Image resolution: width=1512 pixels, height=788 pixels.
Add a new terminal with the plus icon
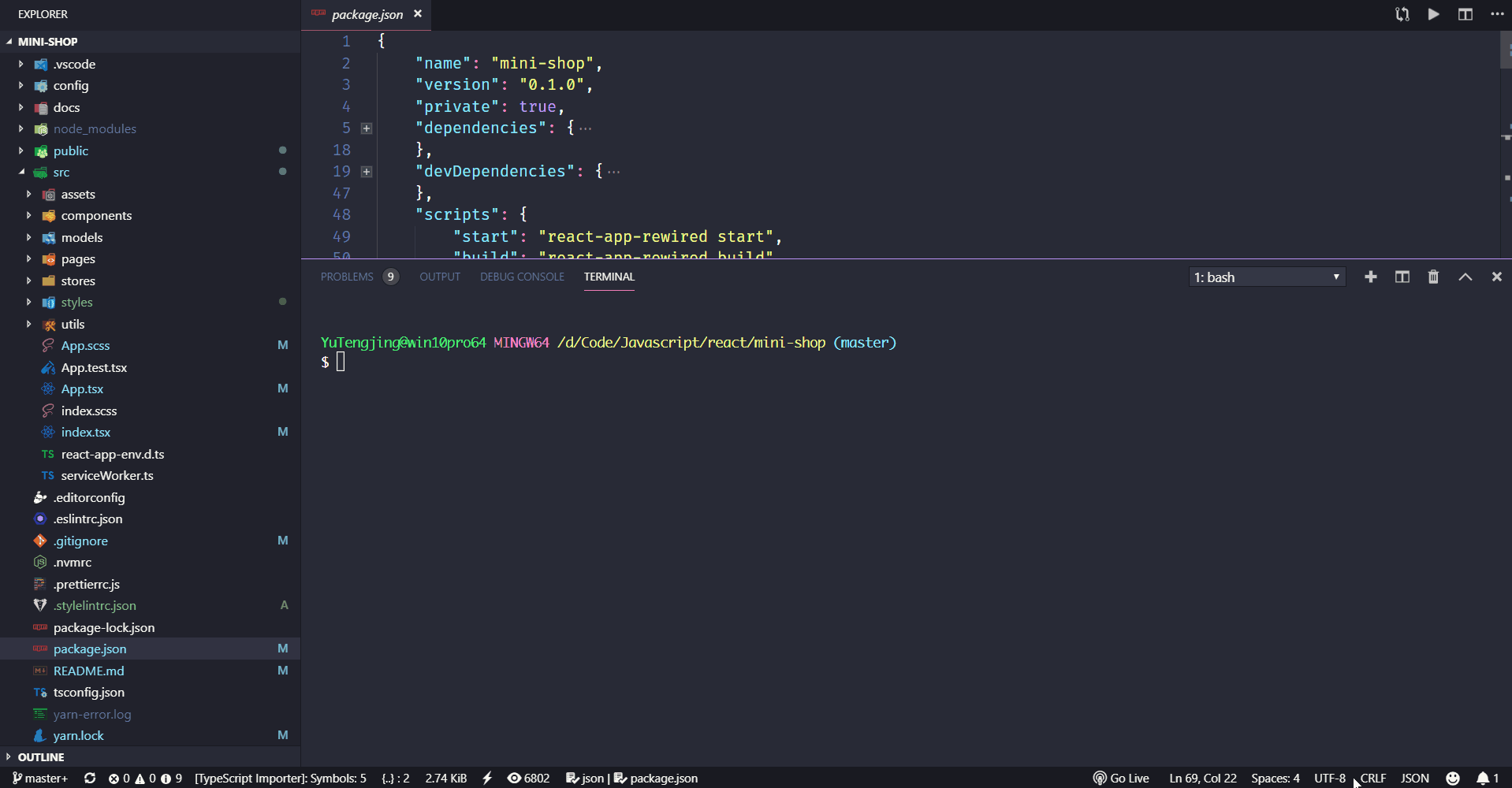1371,277
